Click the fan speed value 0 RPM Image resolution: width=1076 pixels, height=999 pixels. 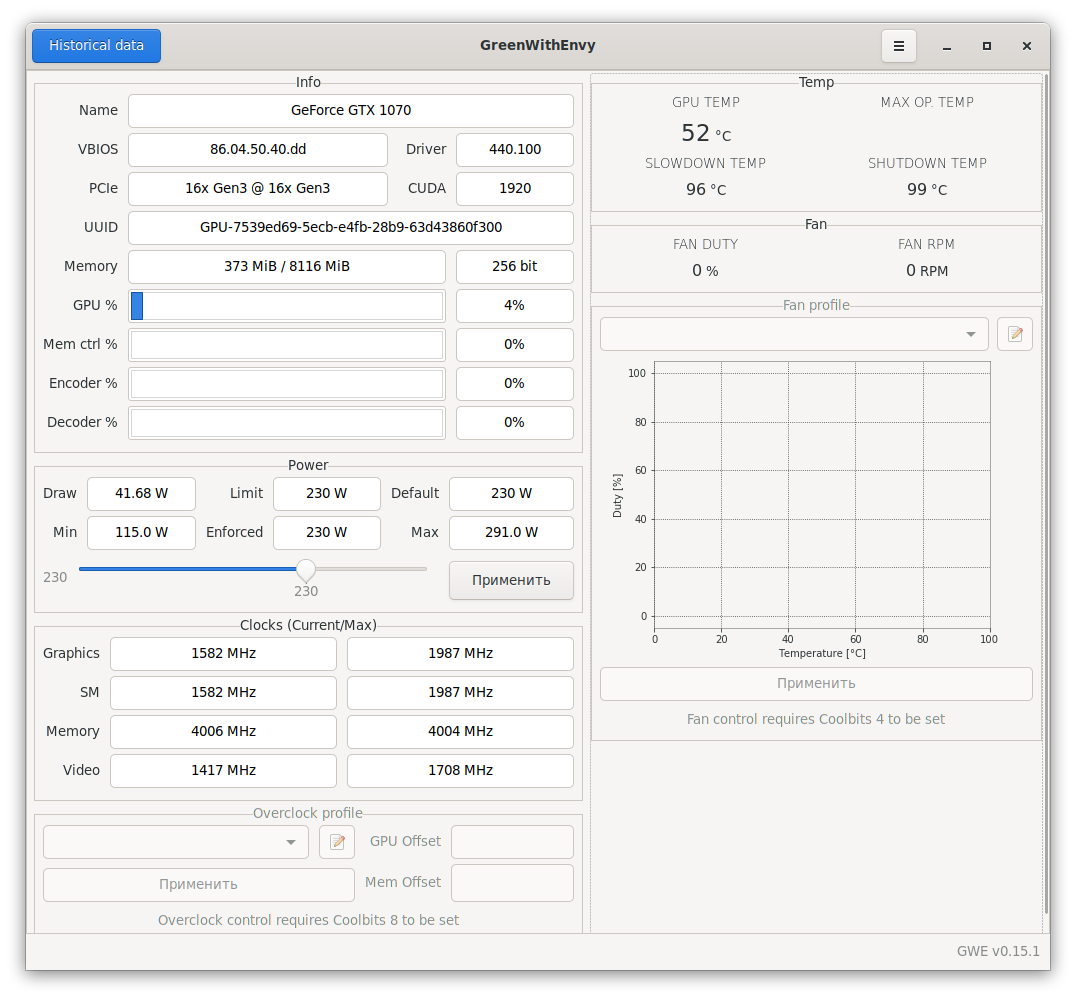[x=927, y=271]
